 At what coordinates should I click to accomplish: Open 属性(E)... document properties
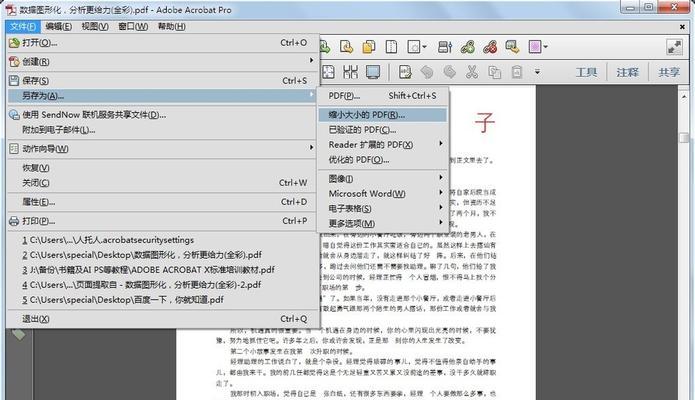click(162, 202)
